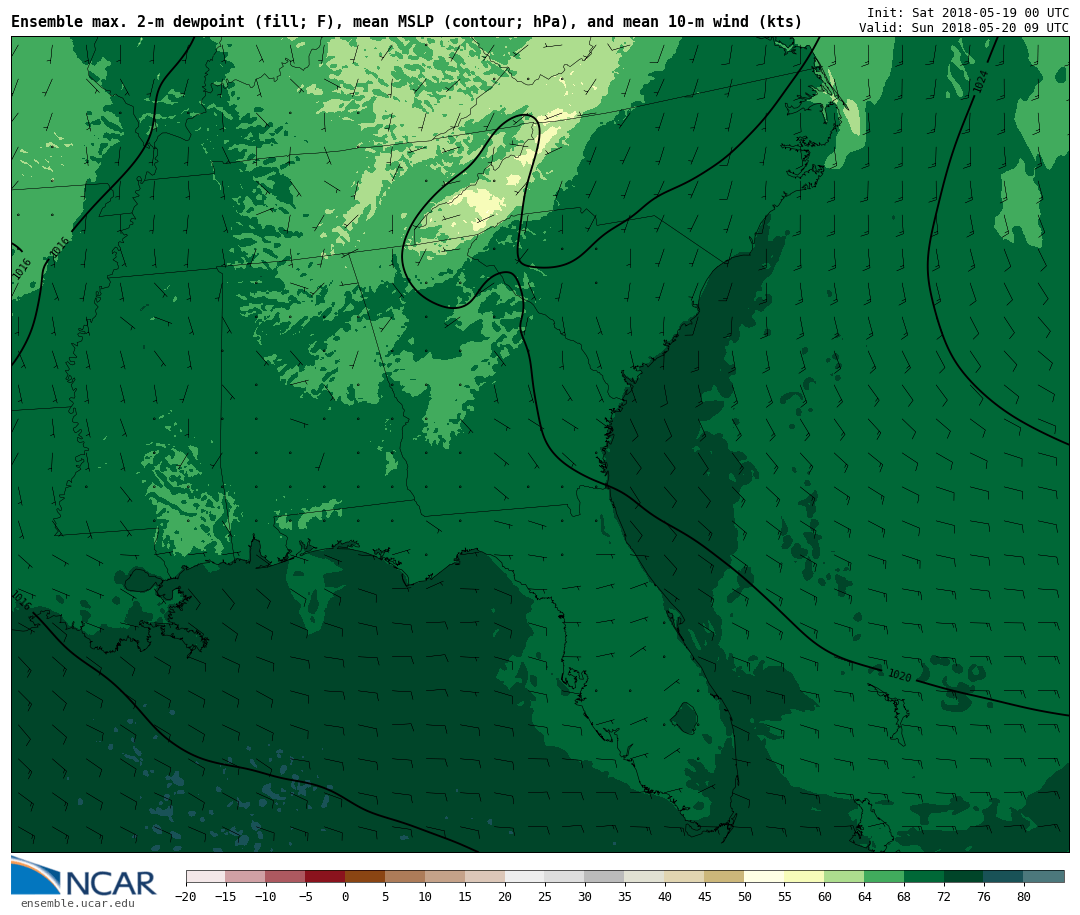
Task: Pick the pale olive 35 to 40 swatch
Action: pos(645,877)
